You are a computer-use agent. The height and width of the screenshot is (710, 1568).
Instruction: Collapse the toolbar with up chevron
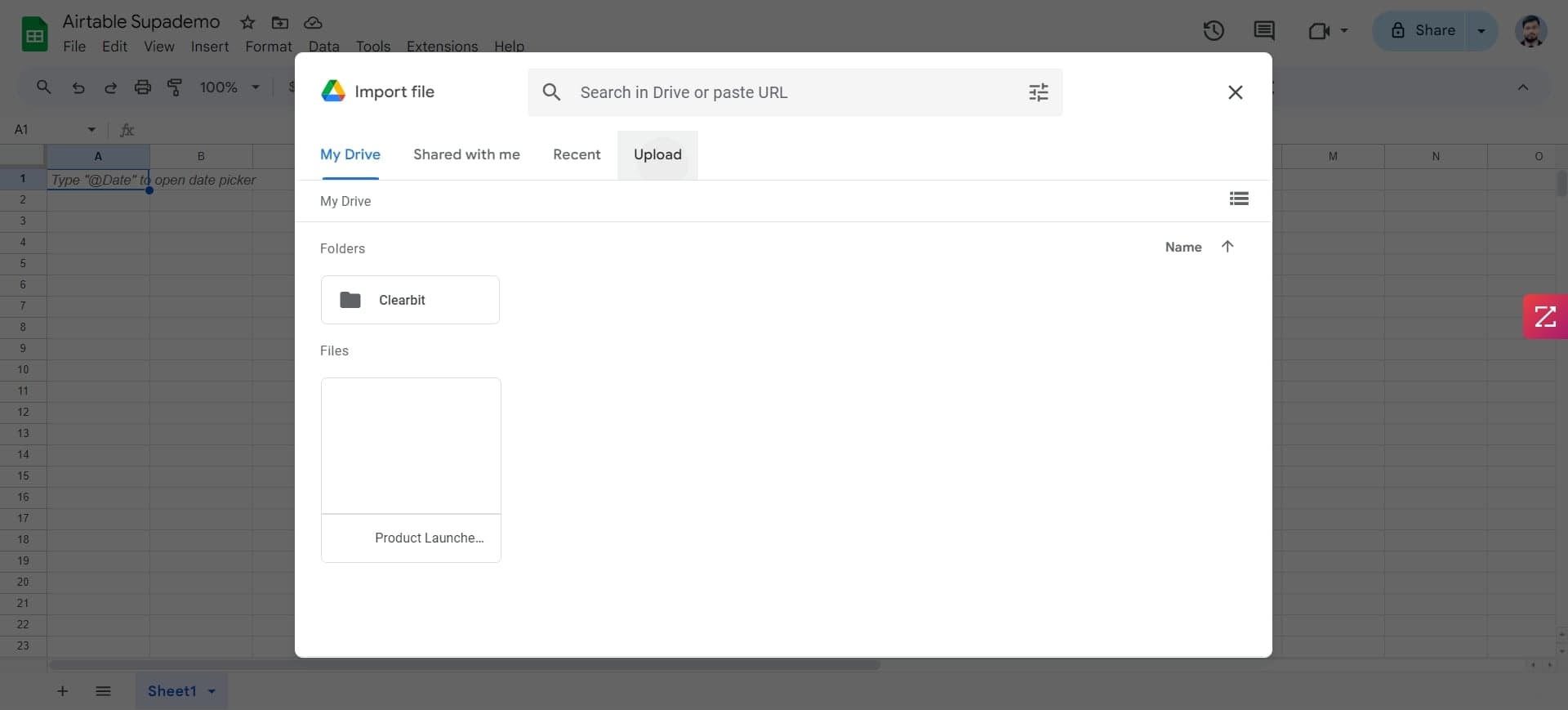(1522, 87)
